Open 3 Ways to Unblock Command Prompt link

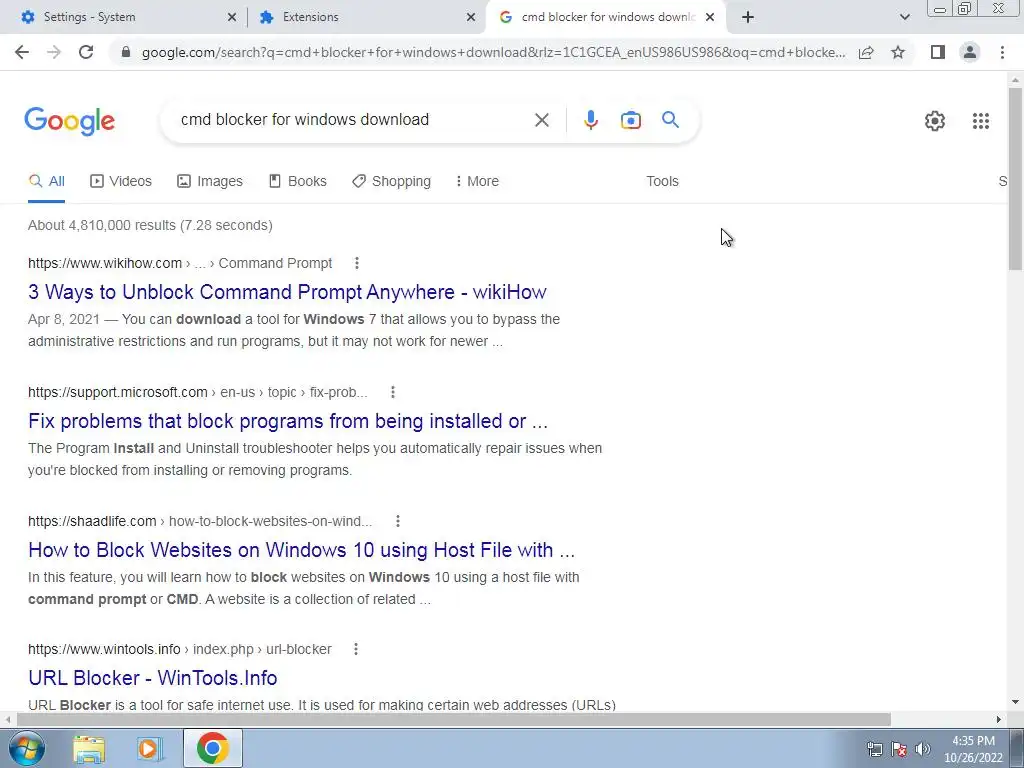pyautogui.click(x=287, y=292)
